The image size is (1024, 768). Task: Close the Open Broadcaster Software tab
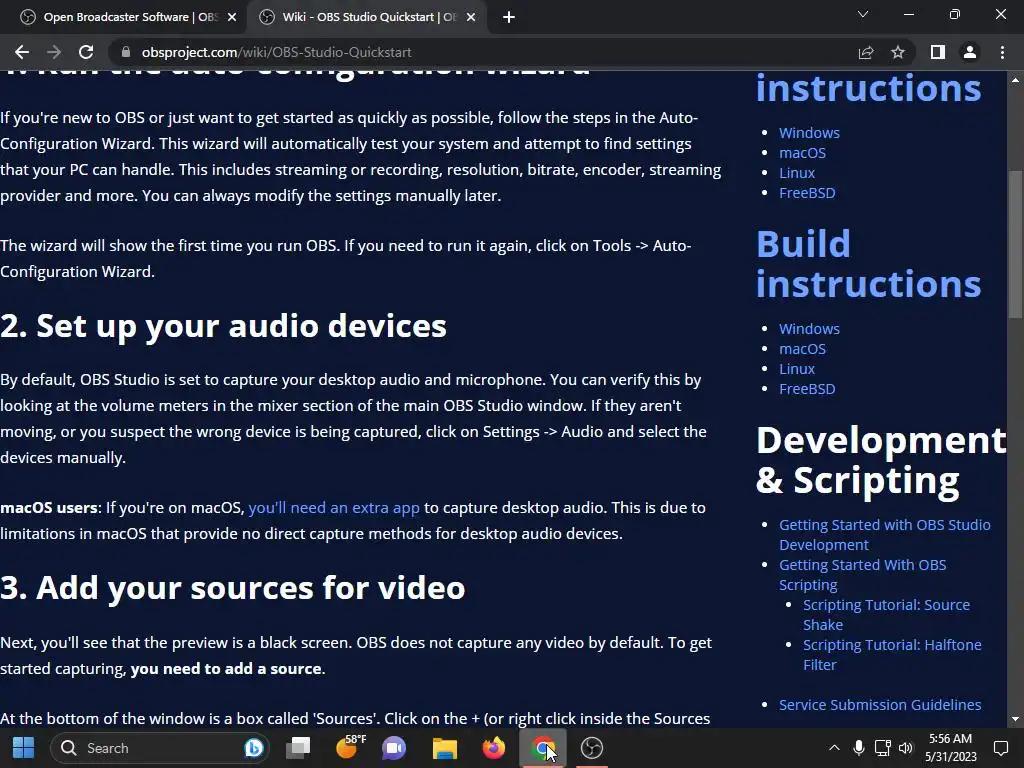point(232,17)
